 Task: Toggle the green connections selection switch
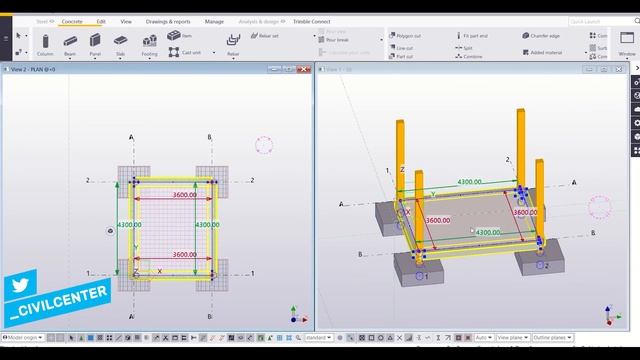(x=81, y=338)
